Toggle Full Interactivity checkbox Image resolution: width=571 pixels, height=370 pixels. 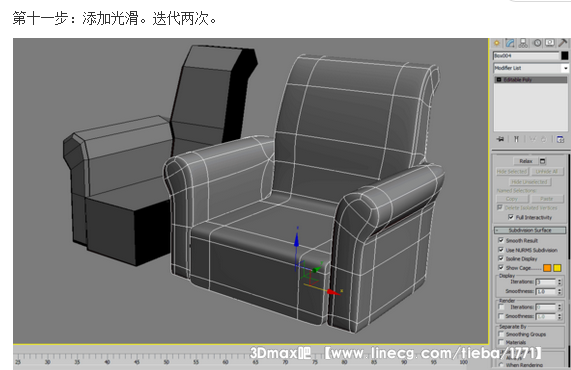point(511,217)
